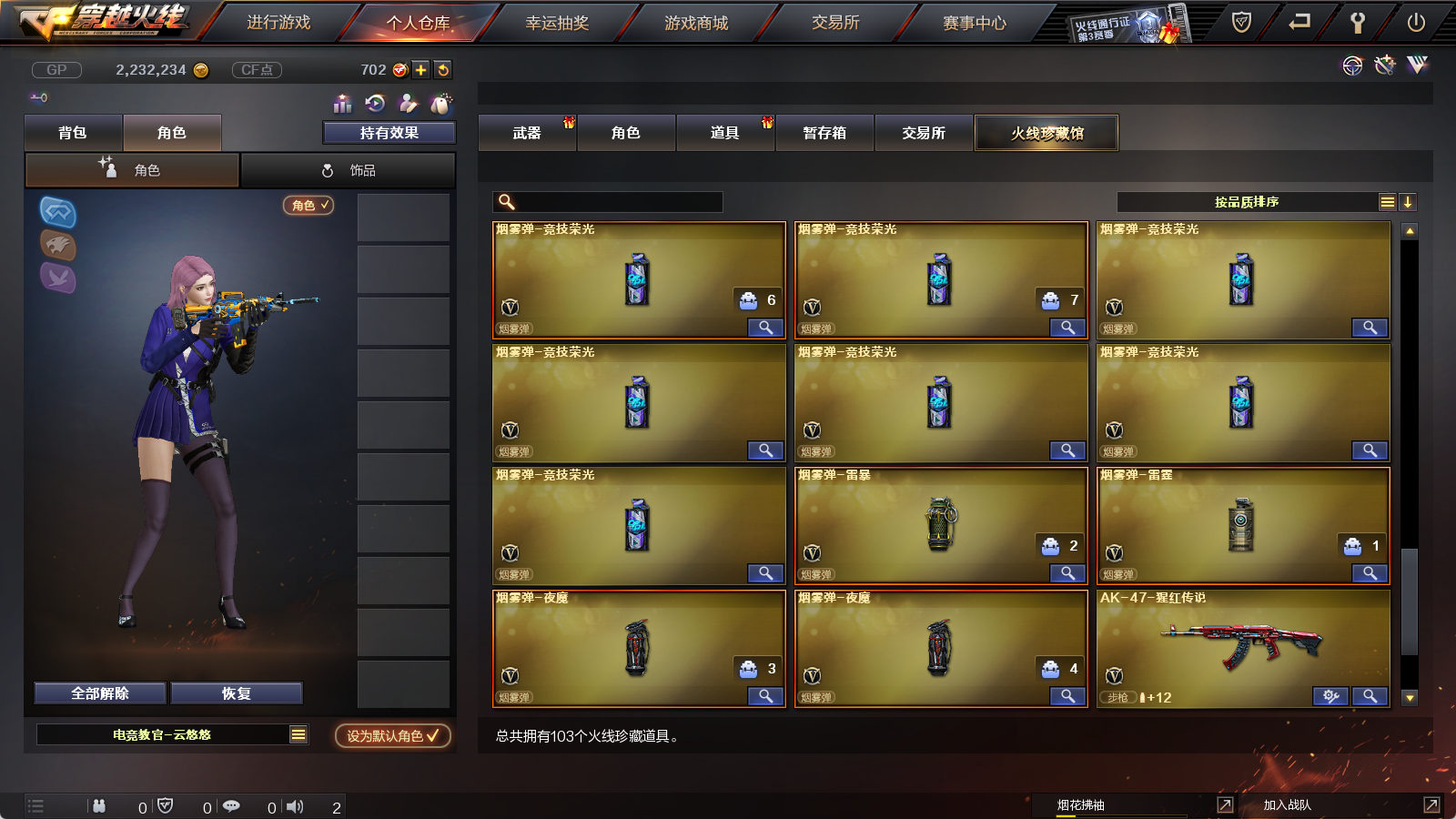Click the power icon in top bar
The image size is (1456, 819).
[x=1416, y=23]
